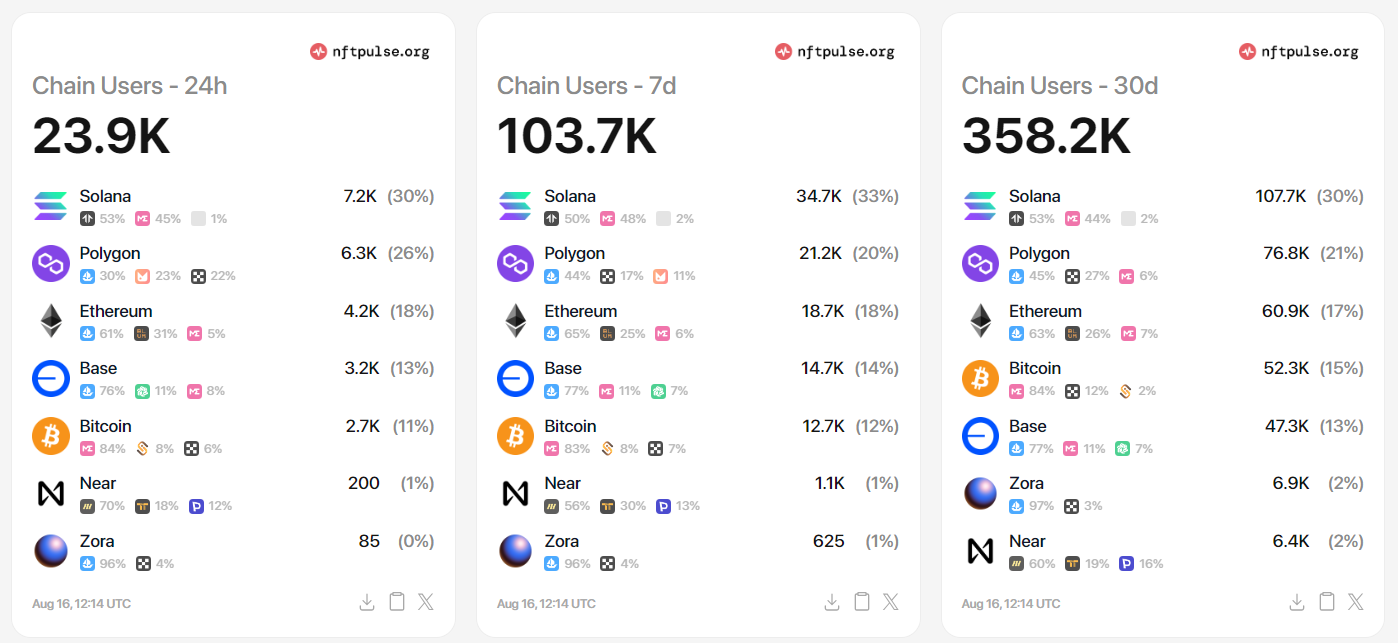Click the Polygon logo in the 7d card
The height and width of the screenshot is (643, 1398).
(515, 262)
